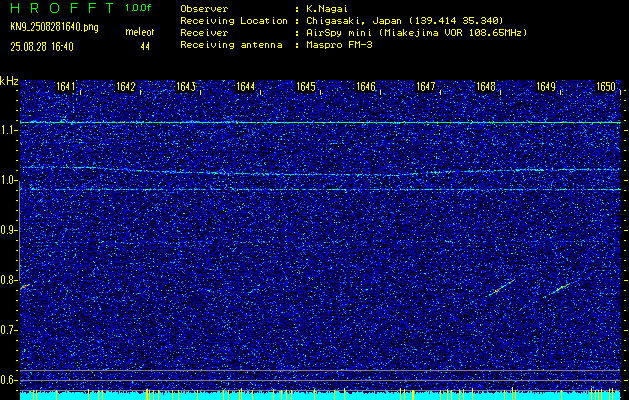The height and width of the screenshot is (400, 629).
Task: Click the meteor echo streak below 1648
Action: tap(501, 288)
